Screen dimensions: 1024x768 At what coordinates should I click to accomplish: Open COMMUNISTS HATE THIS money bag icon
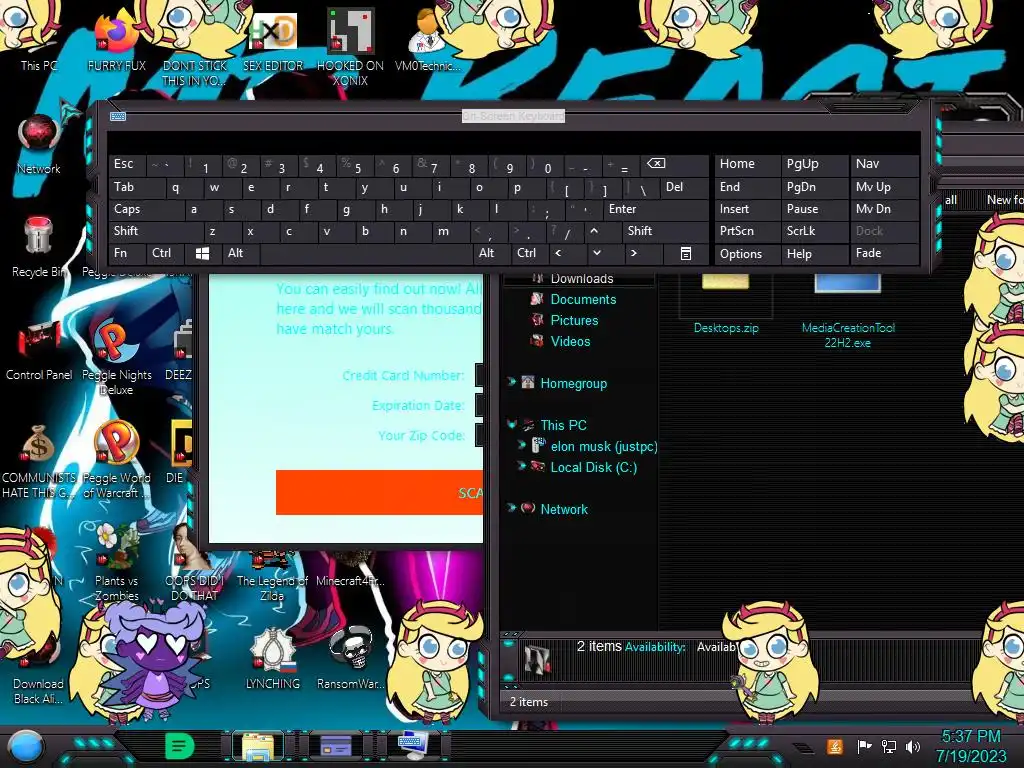click(x=39, y=460)
